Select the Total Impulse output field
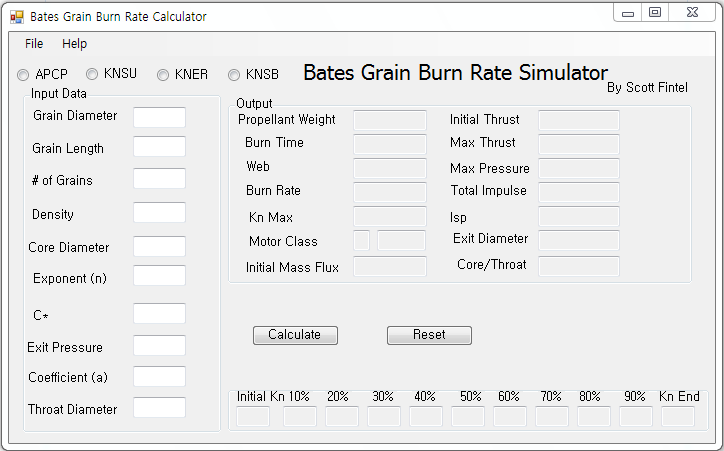Viewport: 724px width, 451px height. 579,192
